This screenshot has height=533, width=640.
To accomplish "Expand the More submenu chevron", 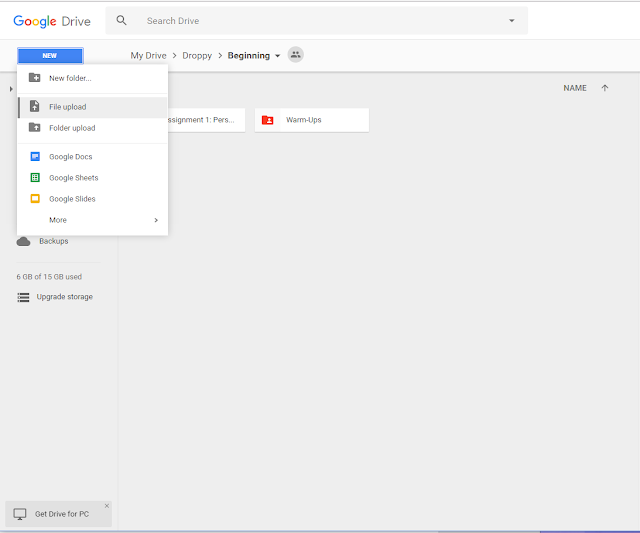I will pos(156,220).
